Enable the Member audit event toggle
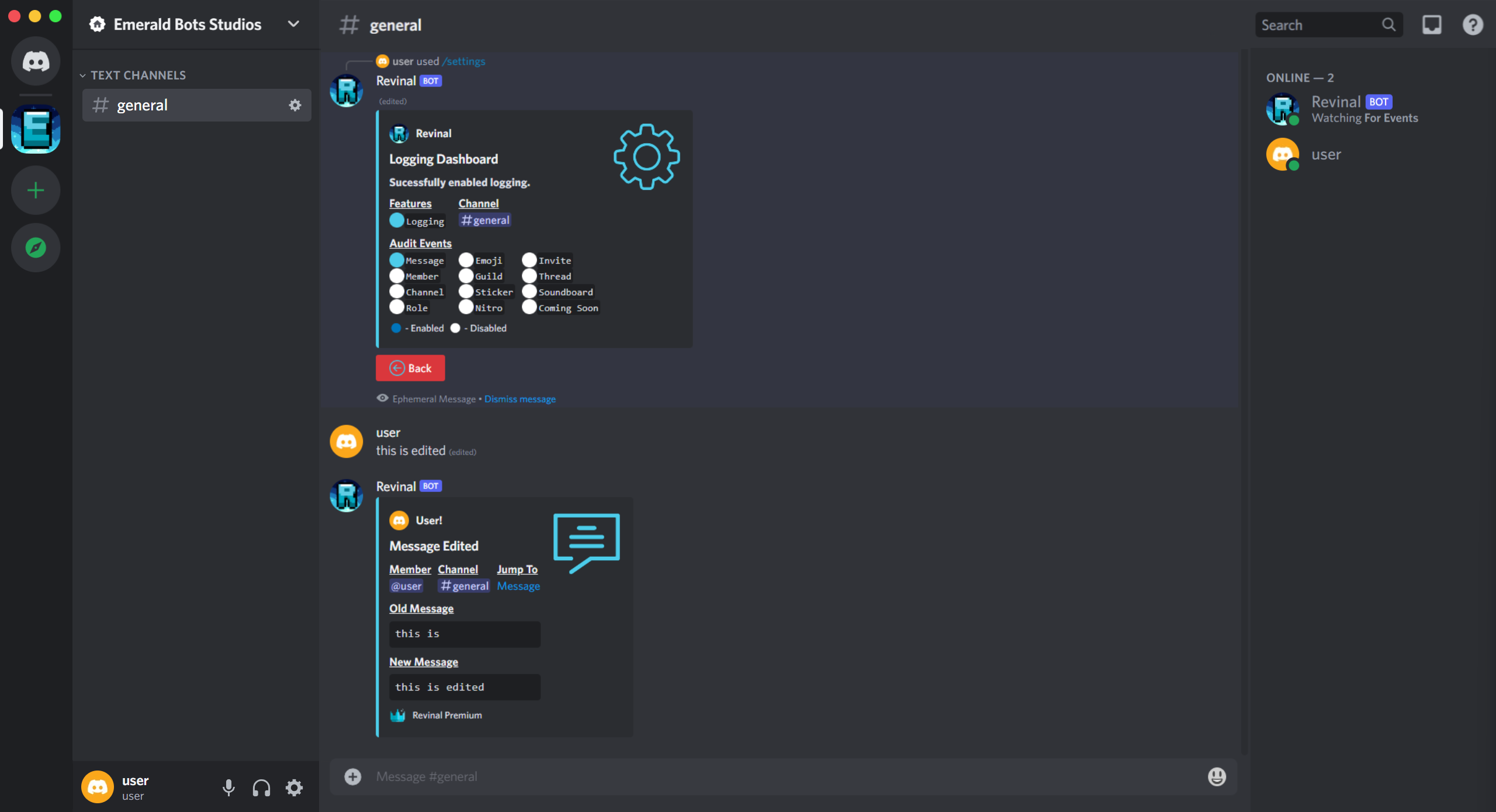 tap(397, 276)
